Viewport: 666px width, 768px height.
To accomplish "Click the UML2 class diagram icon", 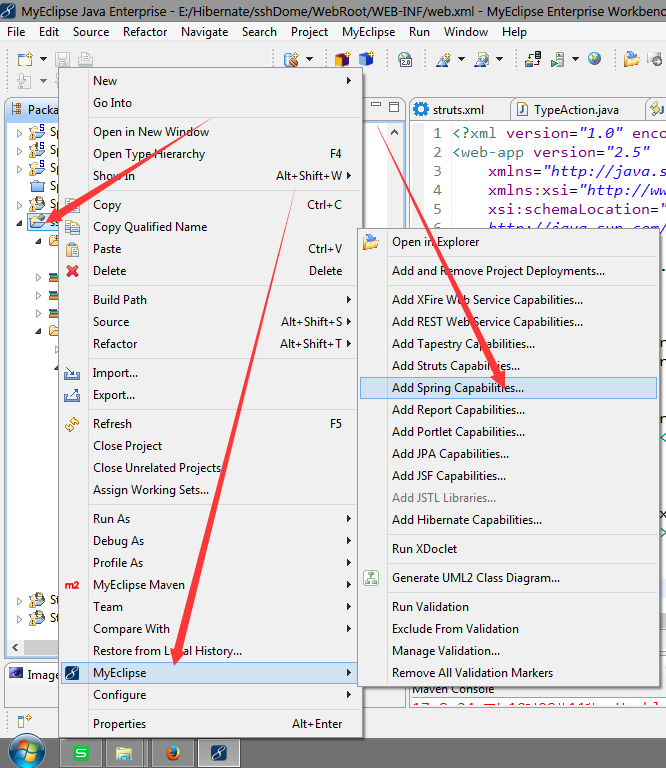I will click(x=371, y=578).
